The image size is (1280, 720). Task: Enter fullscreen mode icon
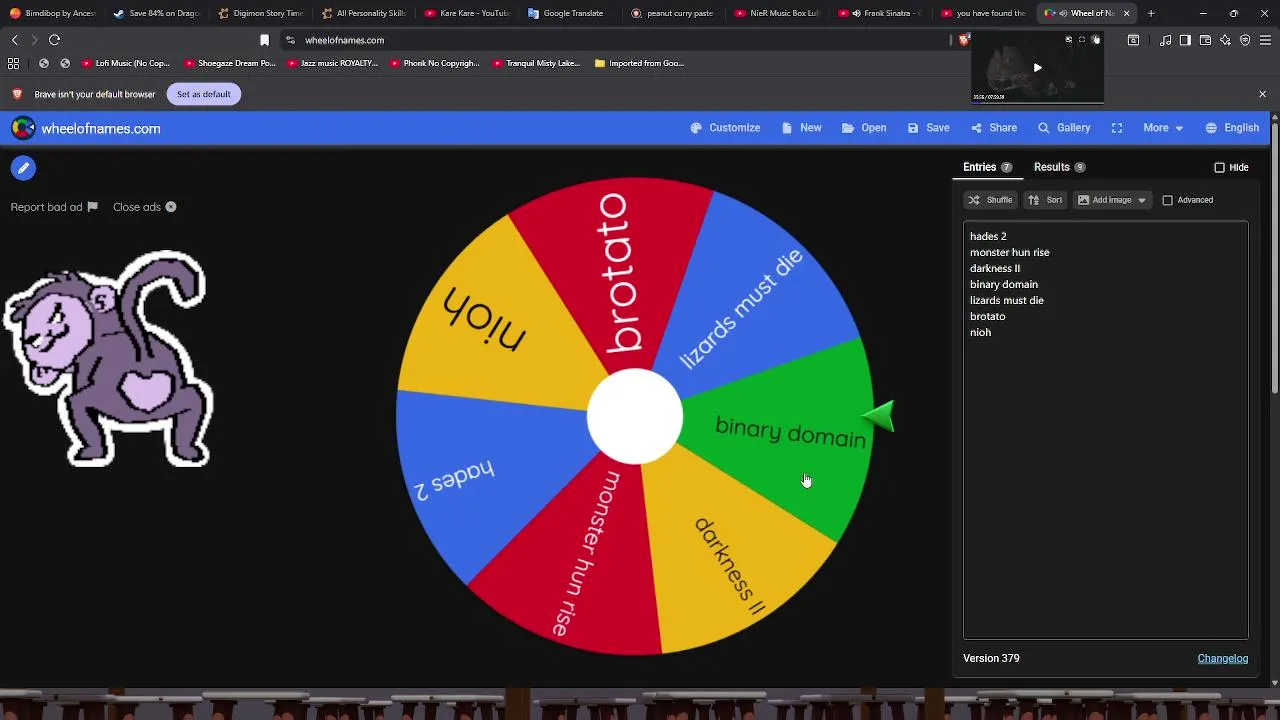point(1117,128)
